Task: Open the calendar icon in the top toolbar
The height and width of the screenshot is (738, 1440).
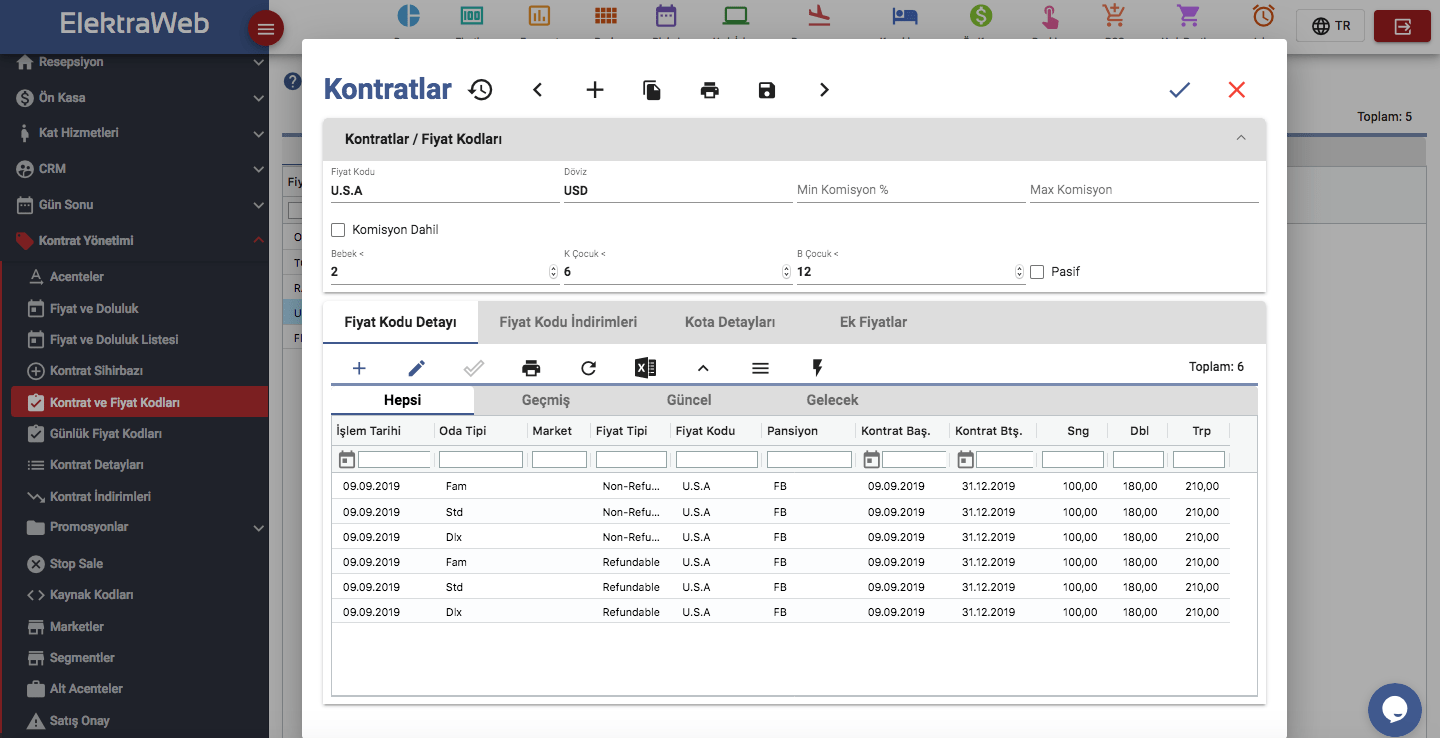Action: (666, 16)
